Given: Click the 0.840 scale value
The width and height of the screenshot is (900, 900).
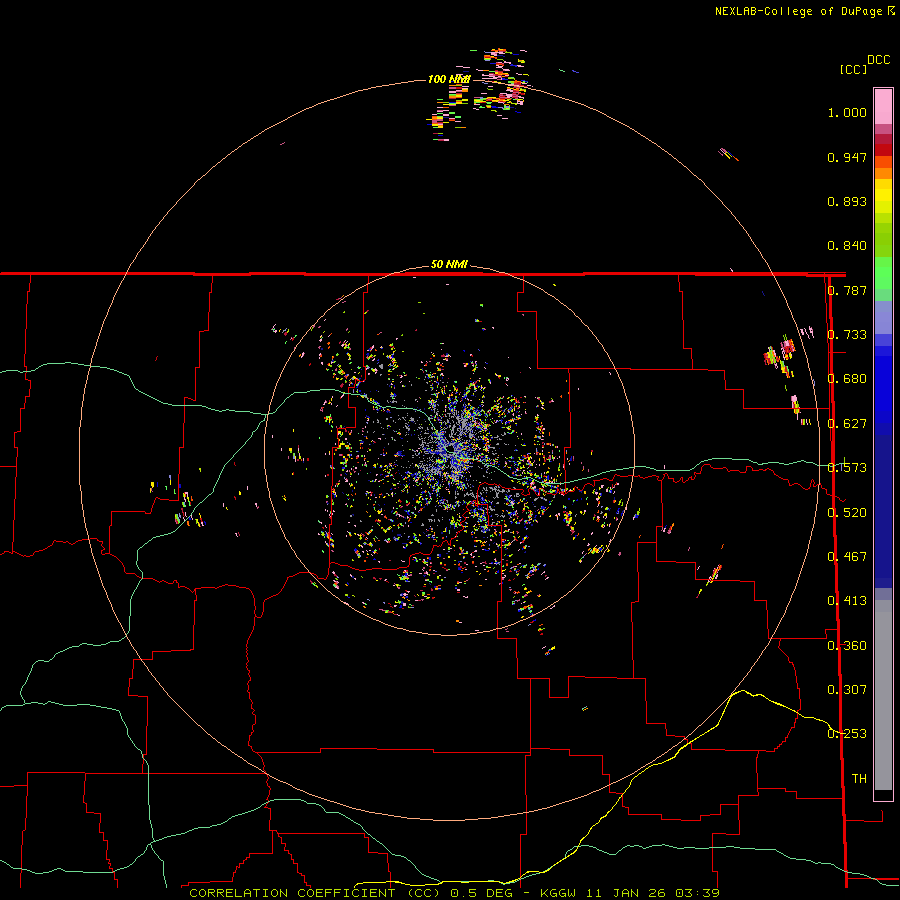Looking at the screenshot, I should coord(847,246).
